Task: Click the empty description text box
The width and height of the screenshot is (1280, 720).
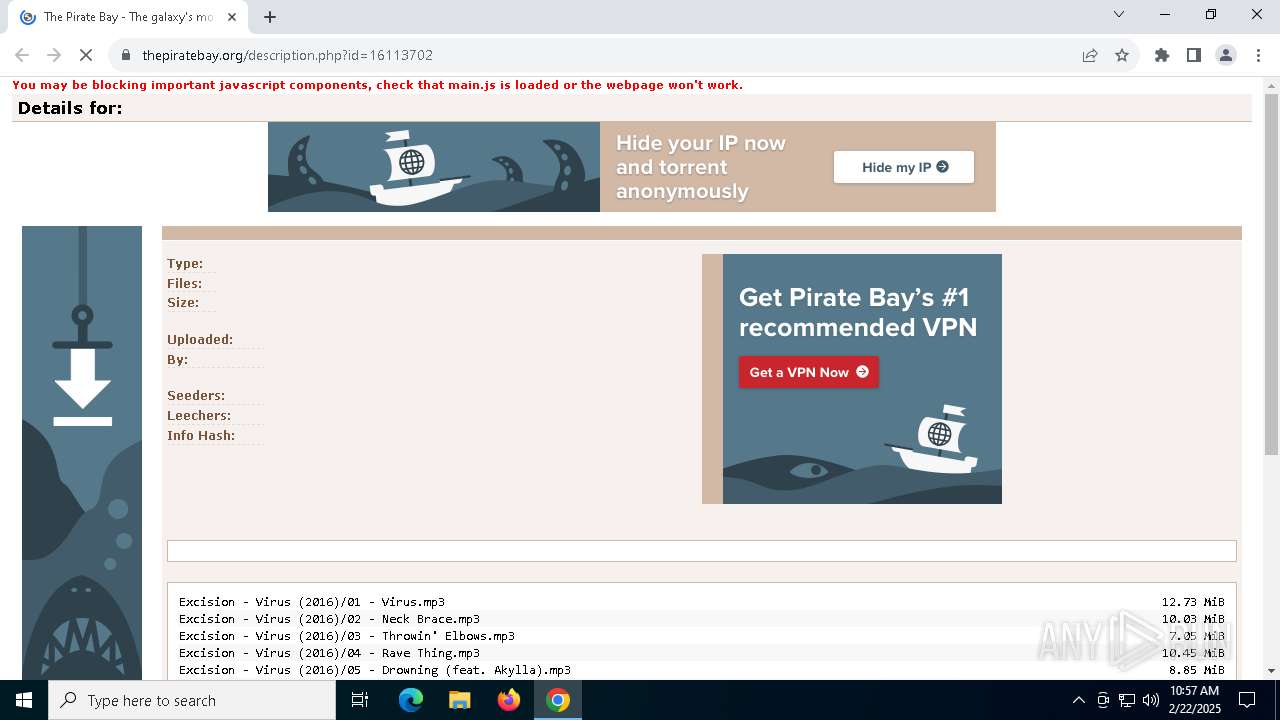Action: 702,551
